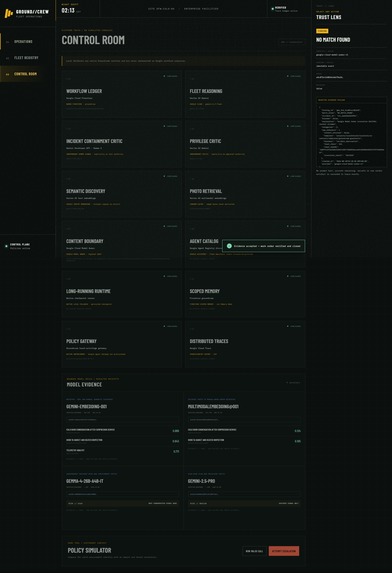Image resolution: width=392 pixels, height=573 pixels.
Task: Open the Agent Catalog card
Action: 245,244
